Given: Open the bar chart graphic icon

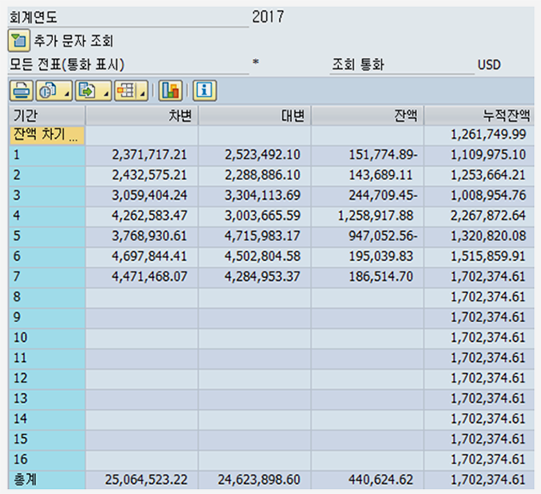Looking at the screenshot, I should 170,91.
